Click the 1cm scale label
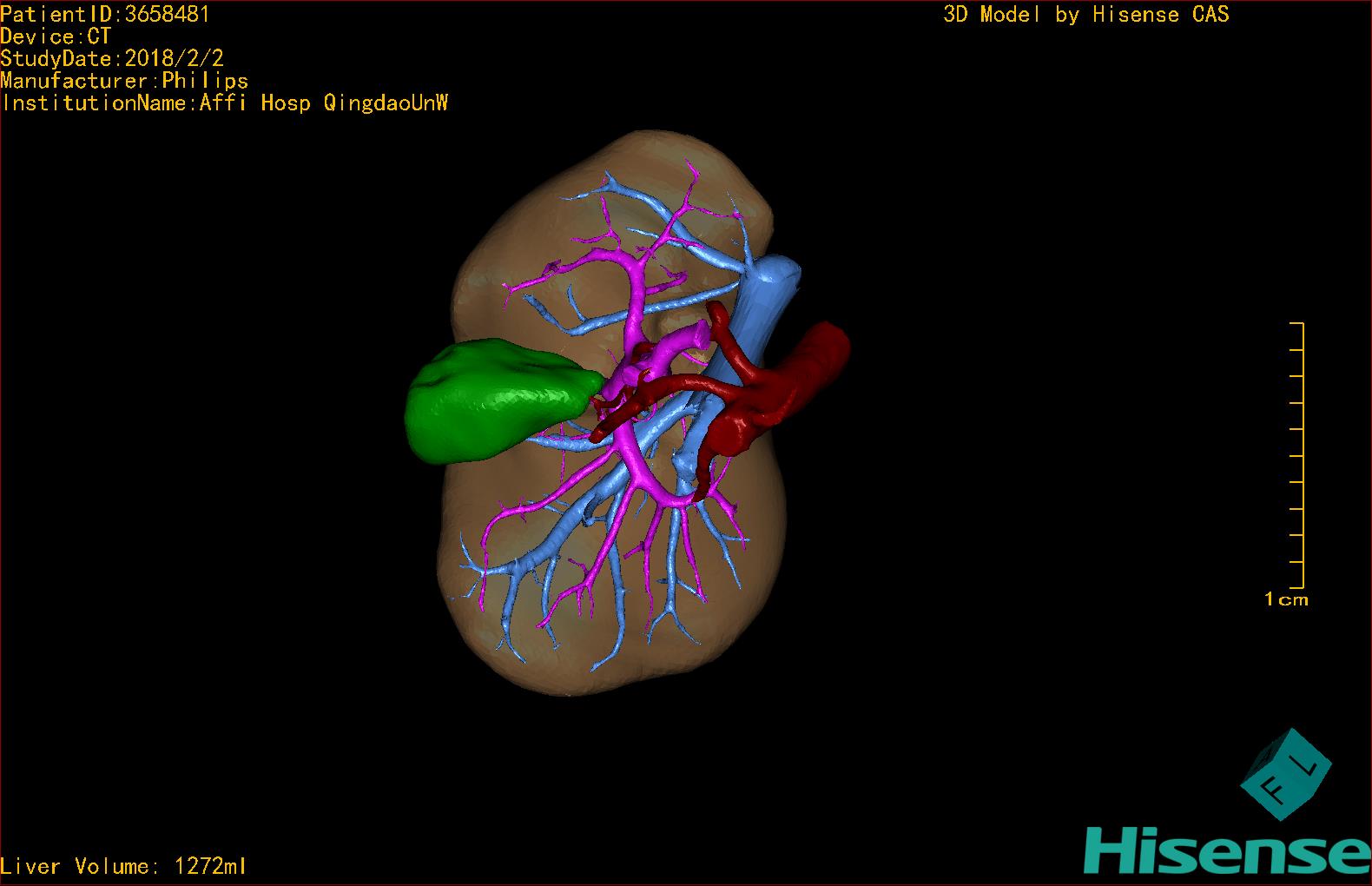 1285,599
